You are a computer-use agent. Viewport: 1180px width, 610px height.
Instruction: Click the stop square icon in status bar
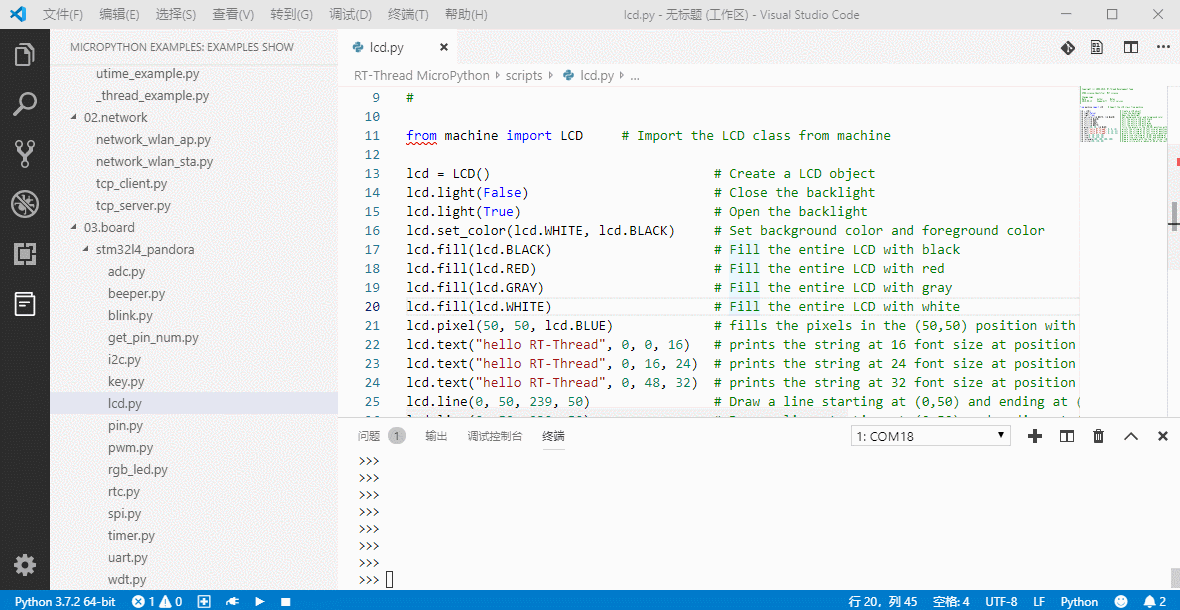point(285,601)
